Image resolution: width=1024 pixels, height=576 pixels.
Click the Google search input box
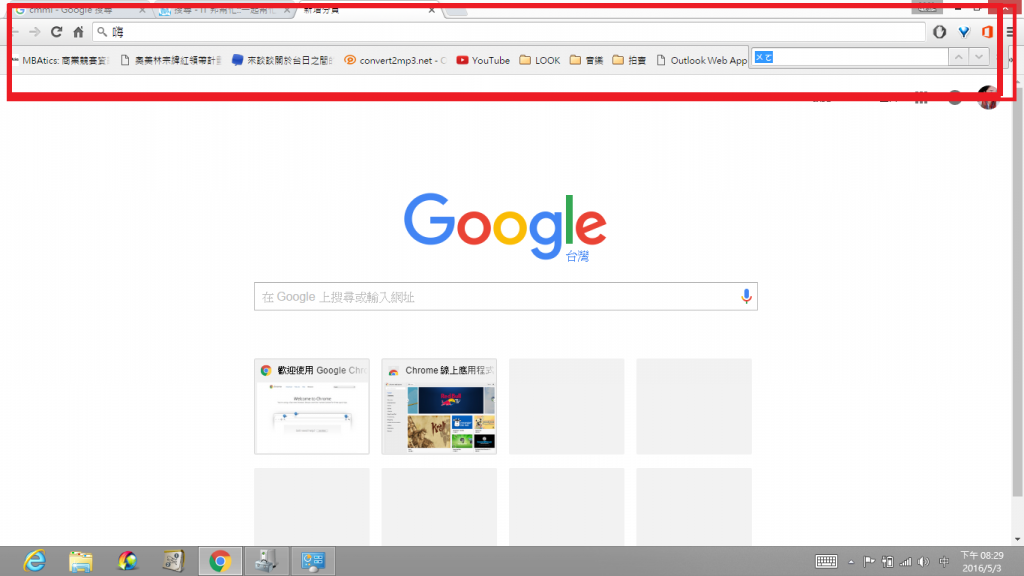505,296
